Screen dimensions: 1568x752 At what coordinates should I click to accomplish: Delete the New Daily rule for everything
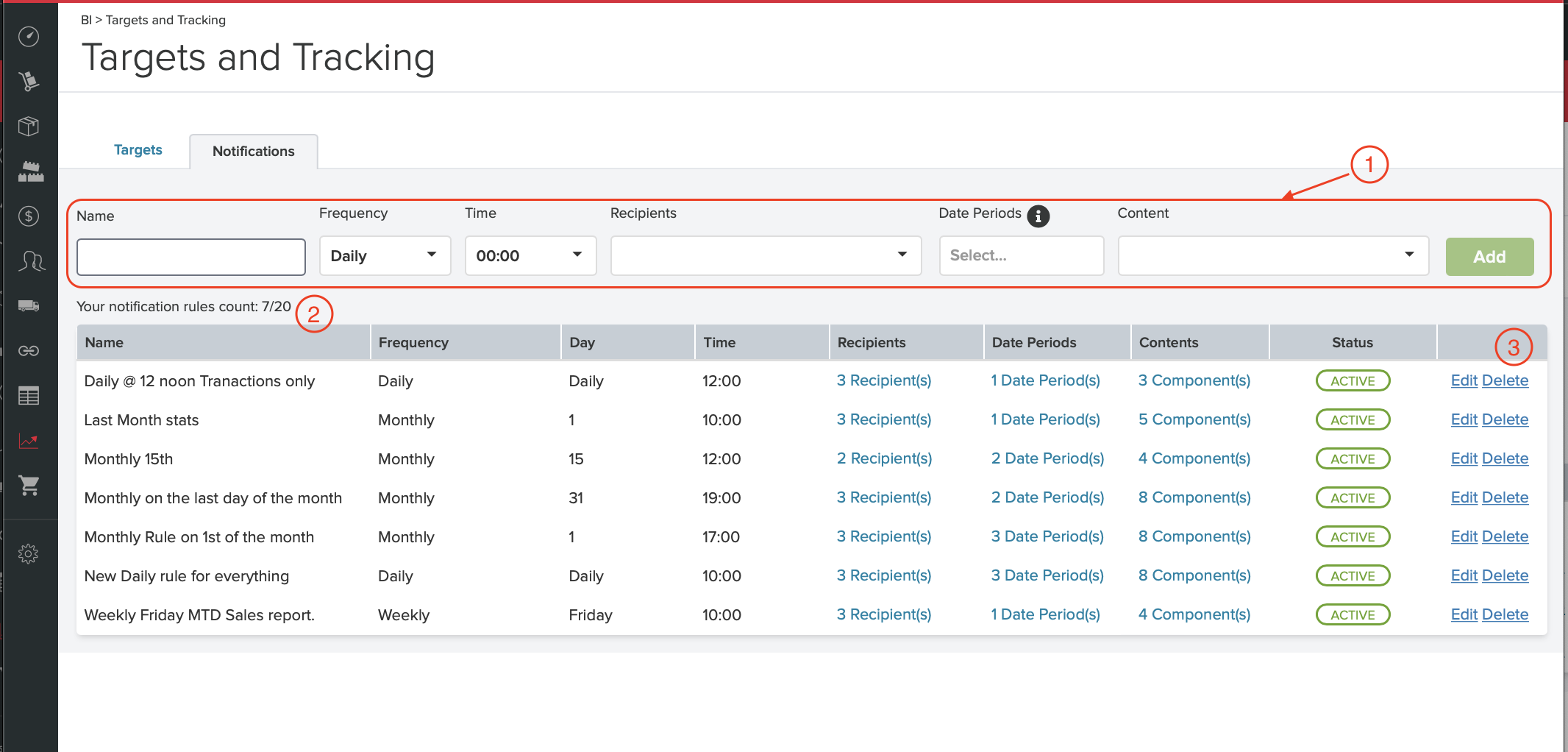coord(1505,575)
